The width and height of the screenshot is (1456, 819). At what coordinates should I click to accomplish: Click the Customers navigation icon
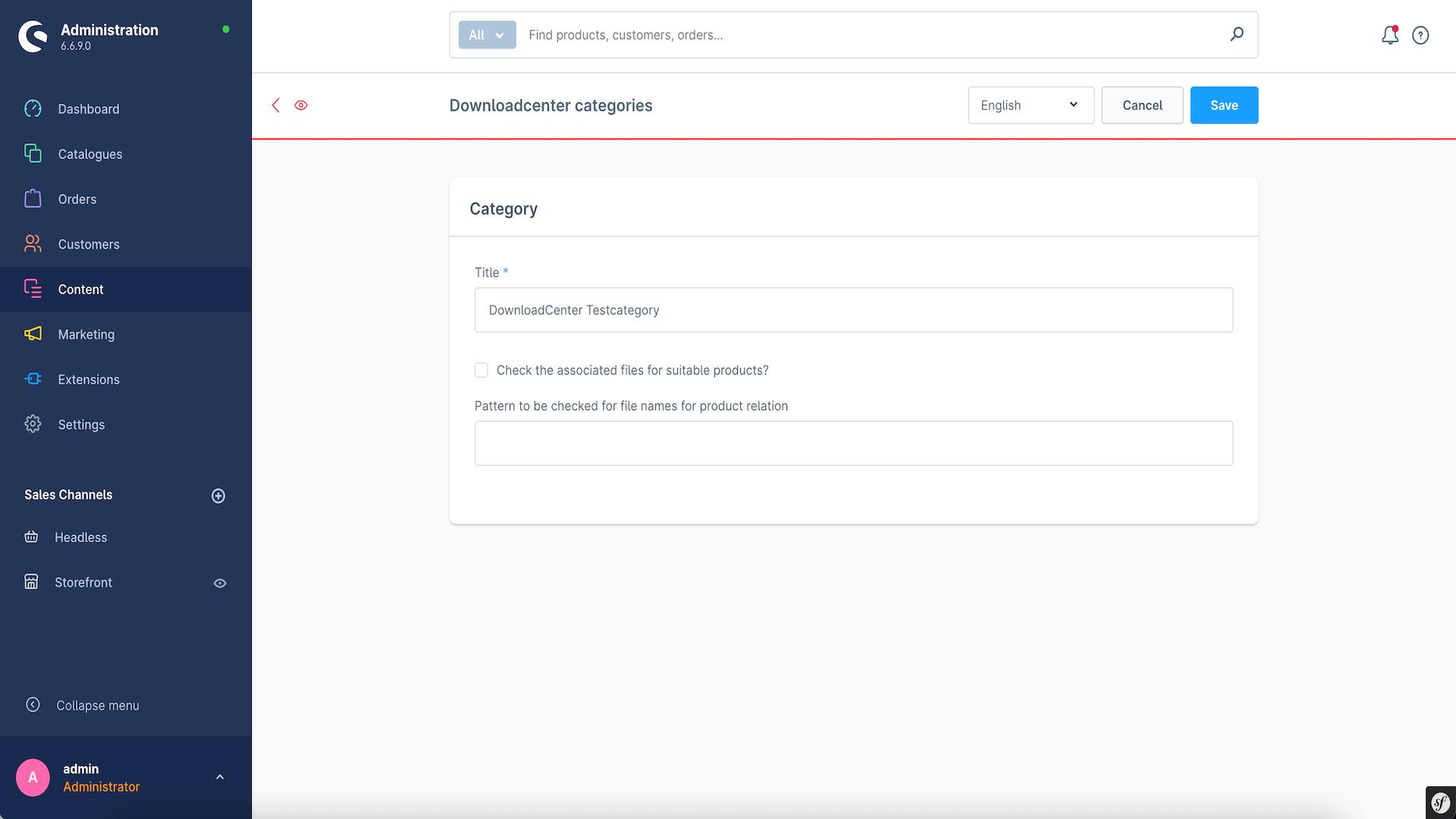click(x=33, y=244)
